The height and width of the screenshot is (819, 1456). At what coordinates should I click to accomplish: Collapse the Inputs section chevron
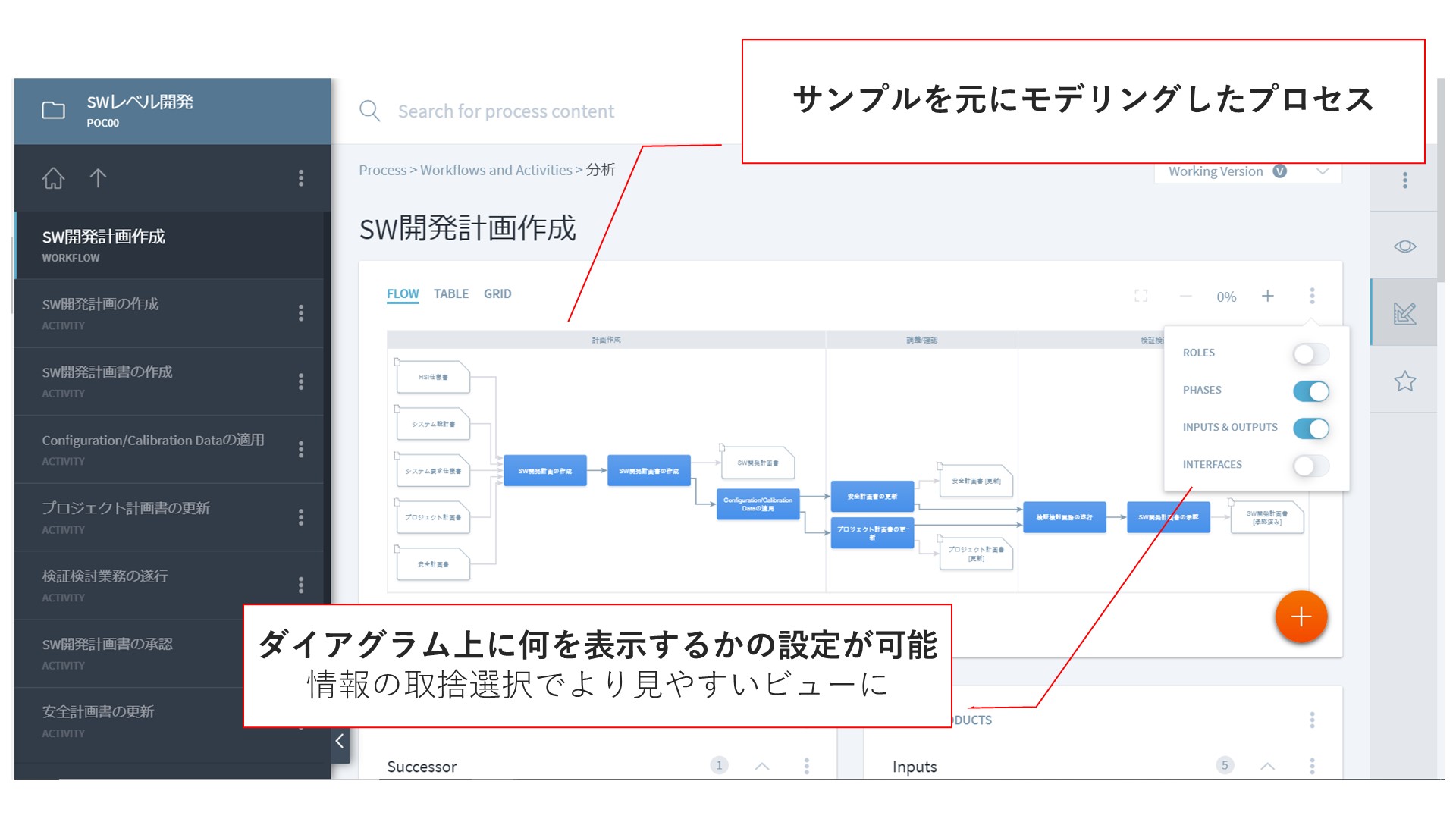pos(1267,766)
